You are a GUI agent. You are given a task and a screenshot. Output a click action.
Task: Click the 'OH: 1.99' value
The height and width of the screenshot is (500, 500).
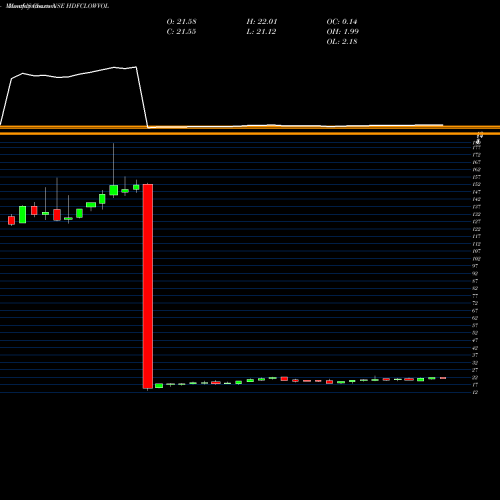(x=342, y=31)
